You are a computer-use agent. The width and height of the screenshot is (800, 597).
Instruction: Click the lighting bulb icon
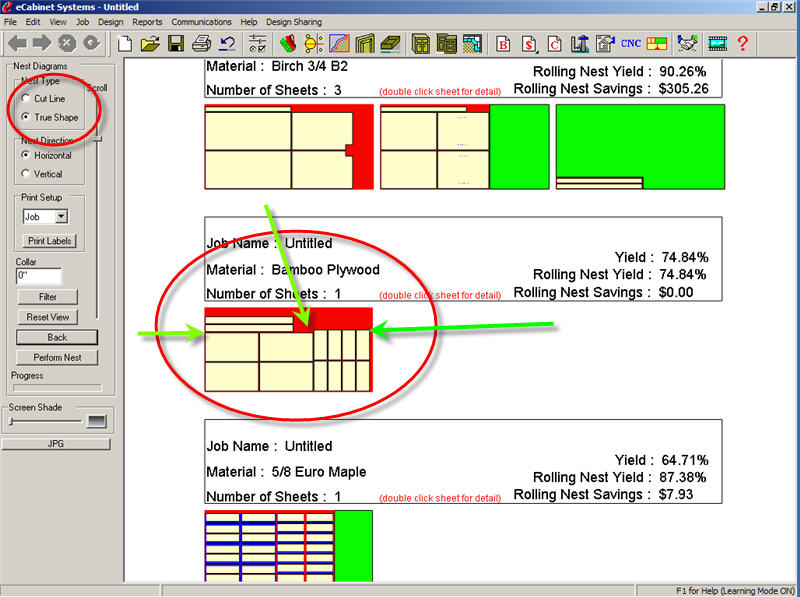(313, 44)
